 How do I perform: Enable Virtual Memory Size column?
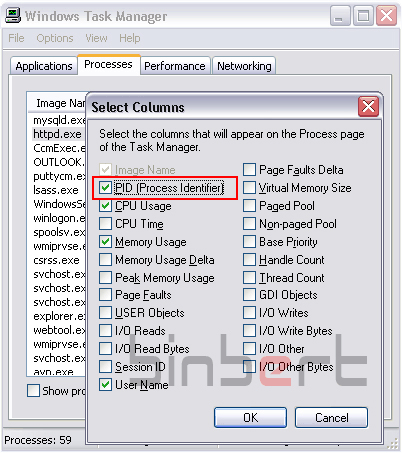point(249,188)
